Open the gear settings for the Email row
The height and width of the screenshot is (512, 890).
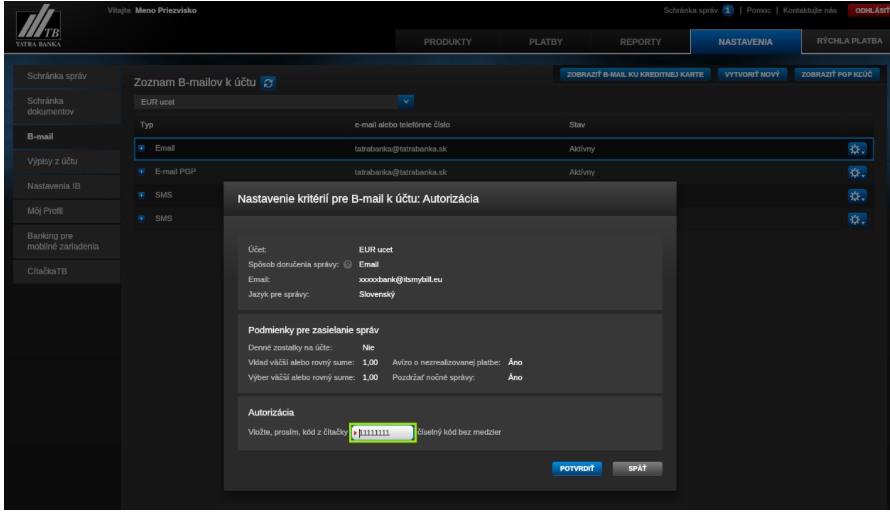(x=856, y=148)
